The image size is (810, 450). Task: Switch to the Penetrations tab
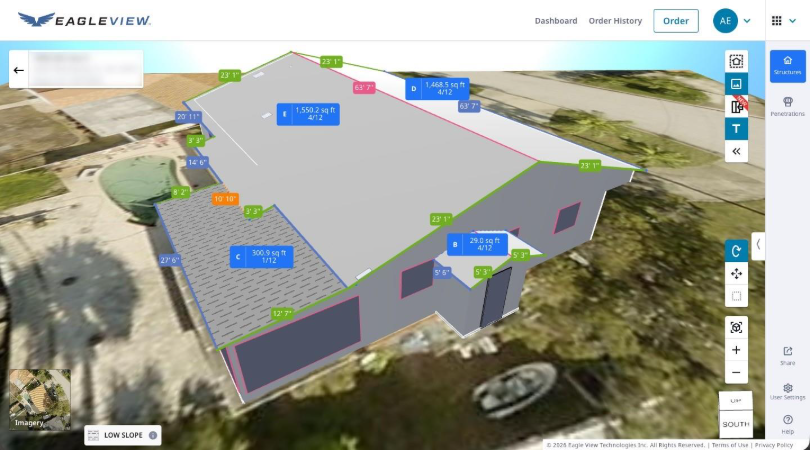788,106
